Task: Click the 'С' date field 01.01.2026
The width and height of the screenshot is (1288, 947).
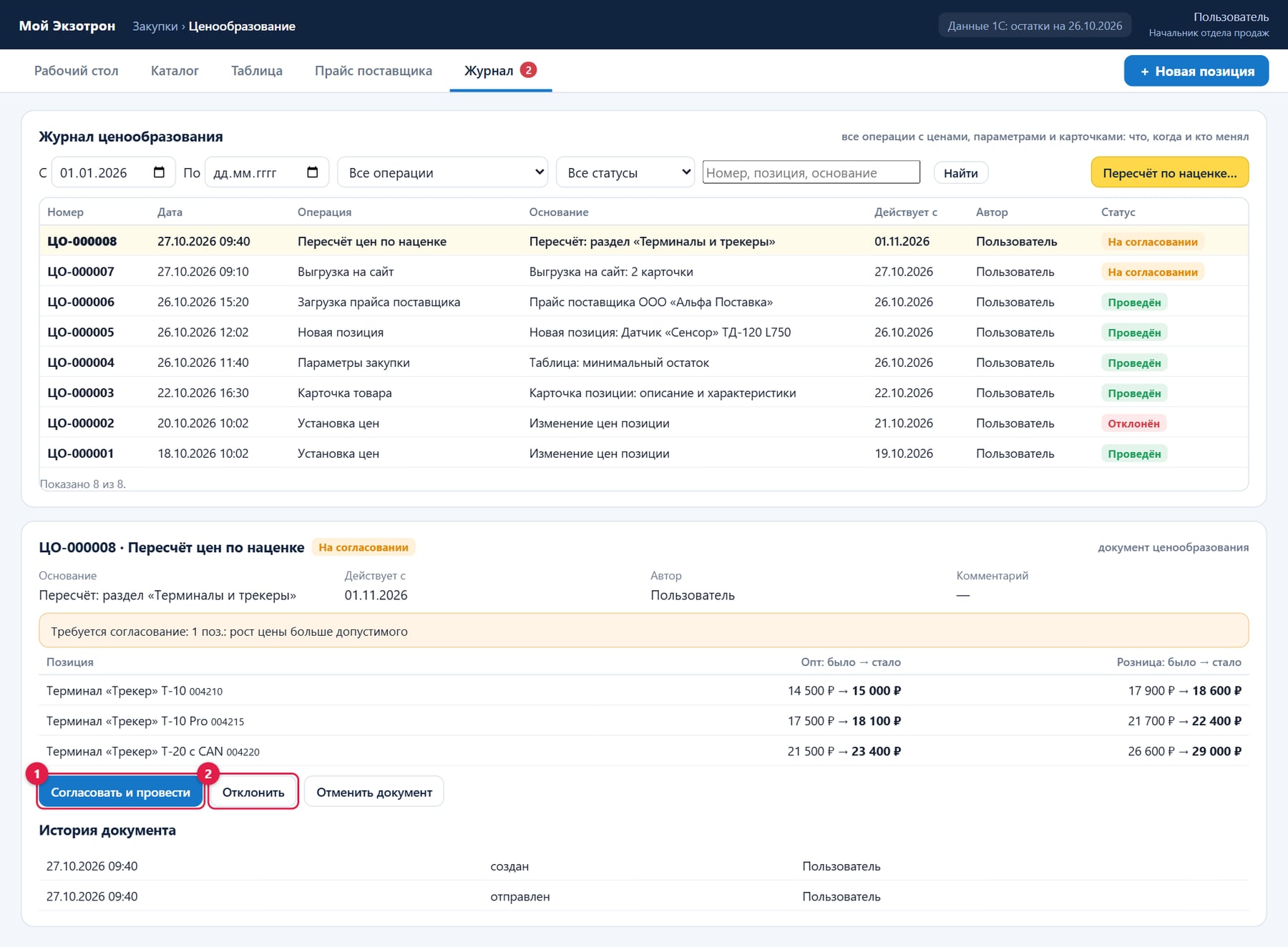Action: 112,172
